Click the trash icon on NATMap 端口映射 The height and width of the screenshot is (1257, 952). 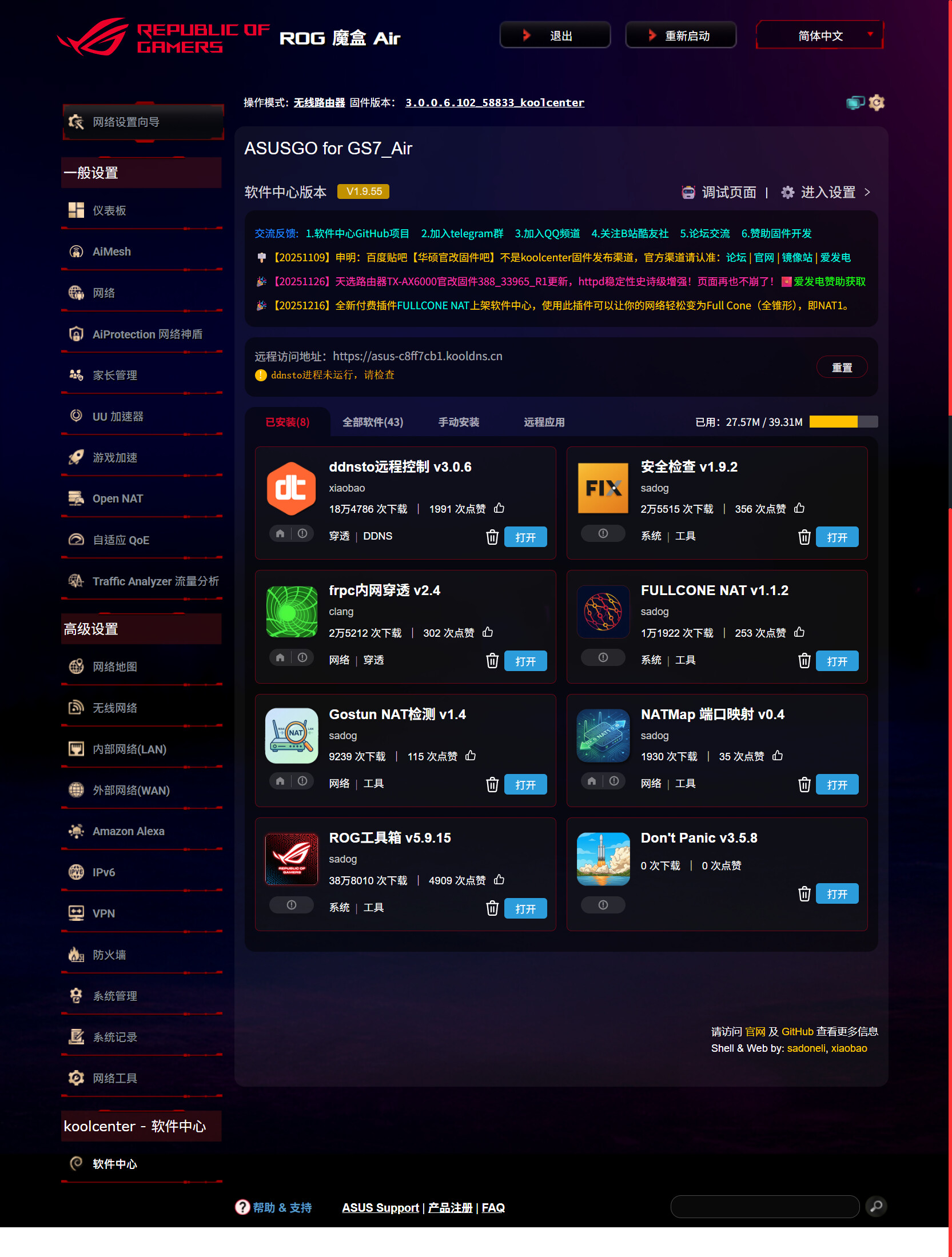pos(804,784)
